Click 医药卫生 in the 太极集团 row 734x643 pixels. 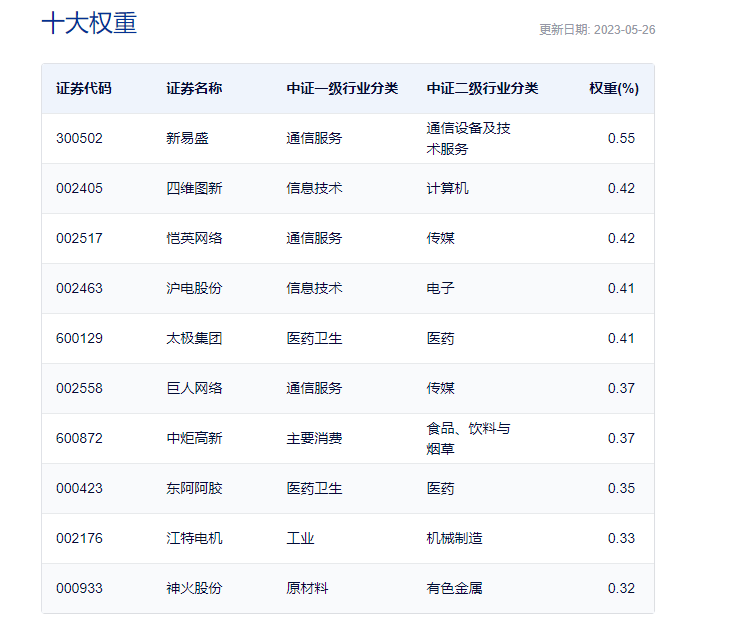tap(314, 338)
